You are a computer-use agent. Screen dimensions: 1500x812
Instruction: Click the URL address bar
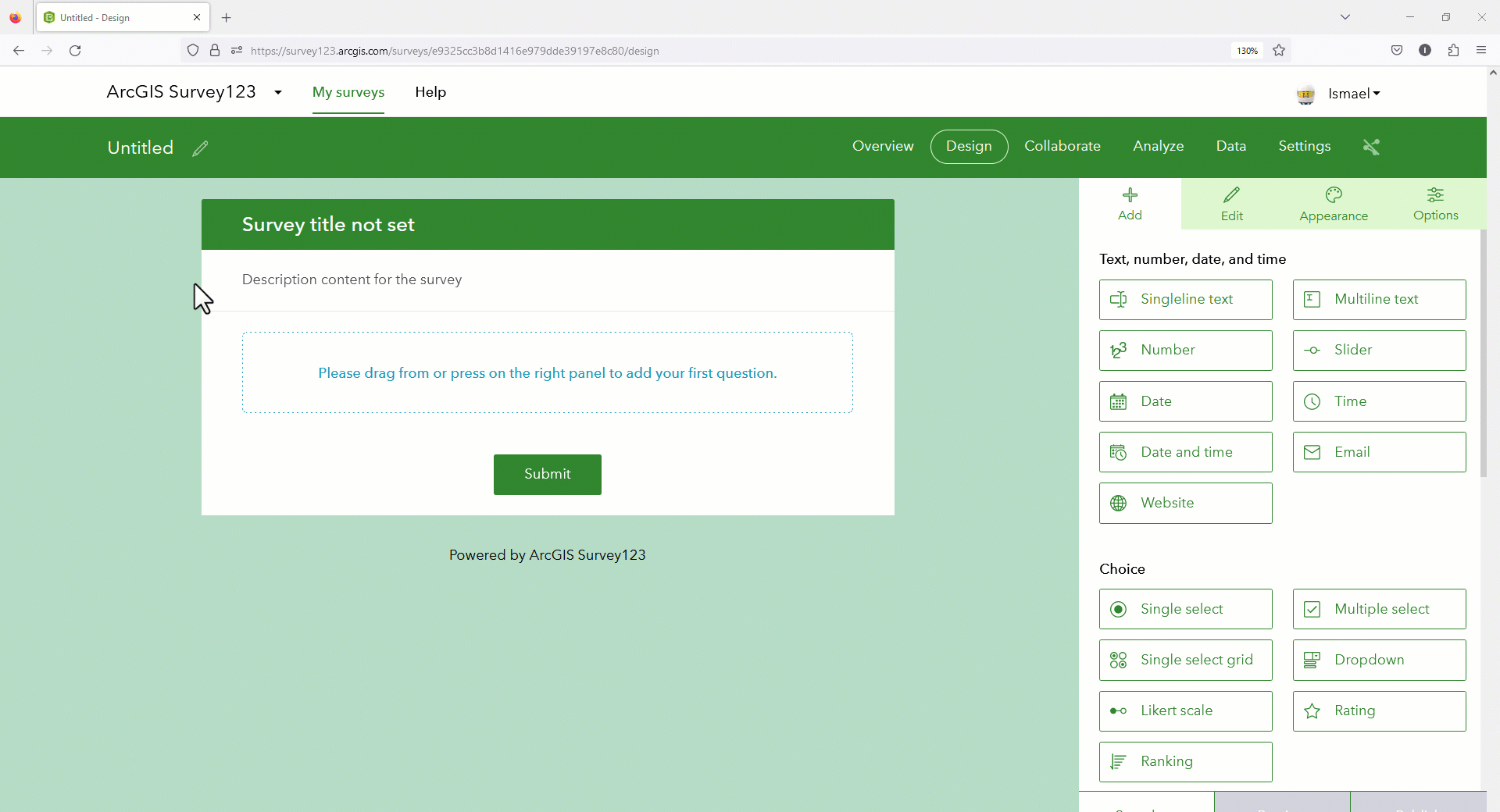click(734, 51)
